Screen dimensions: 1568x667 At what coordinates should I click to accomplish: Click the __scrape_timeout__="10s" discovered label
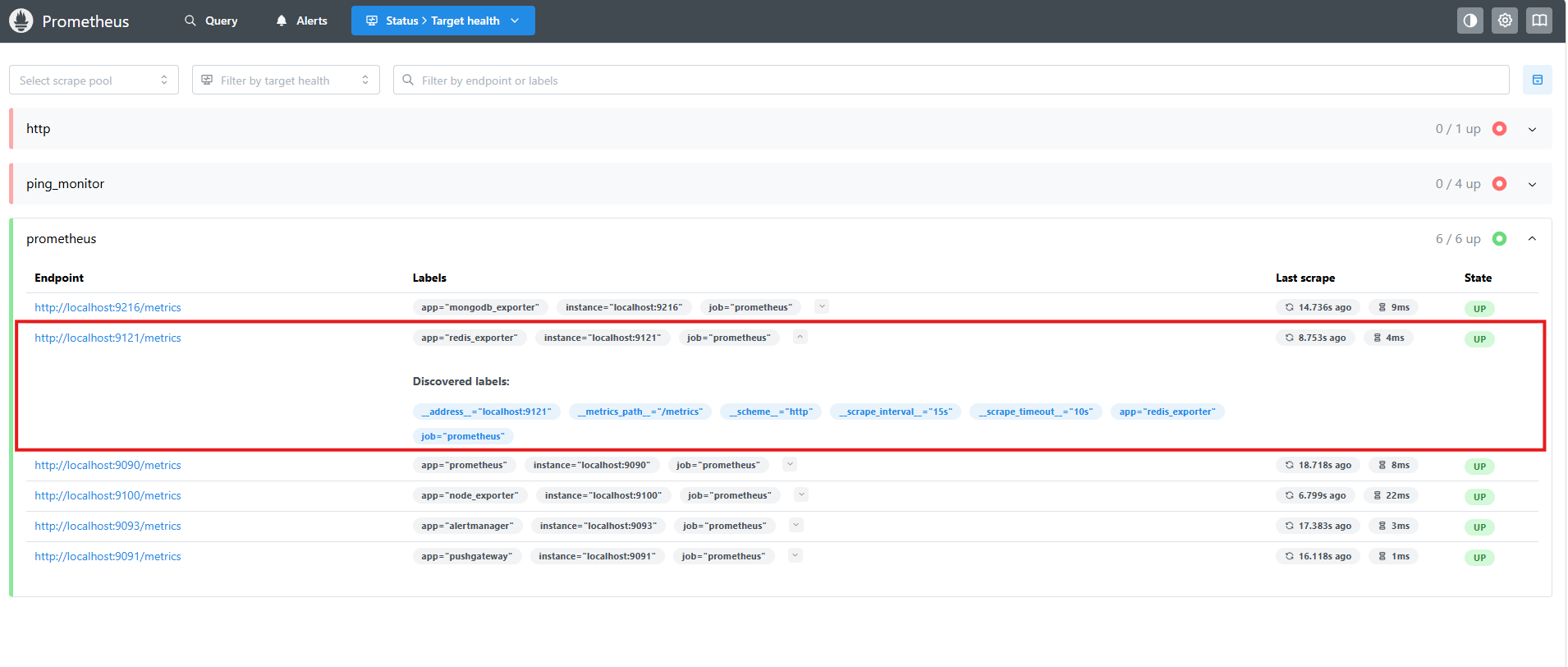1036,412
